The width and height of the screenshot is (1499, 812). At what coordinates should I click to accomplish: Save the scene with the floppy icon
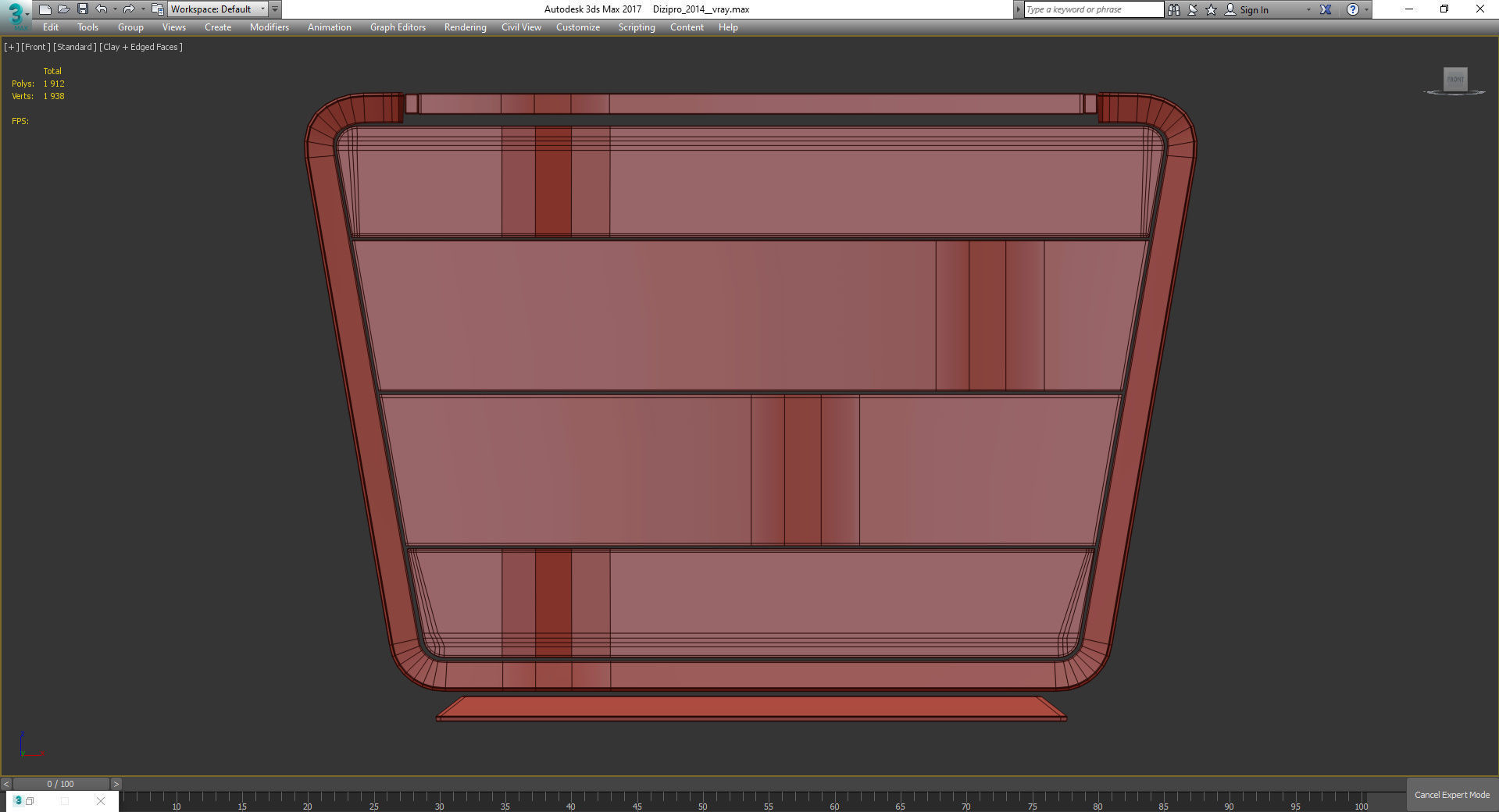[x=83, y=9]
